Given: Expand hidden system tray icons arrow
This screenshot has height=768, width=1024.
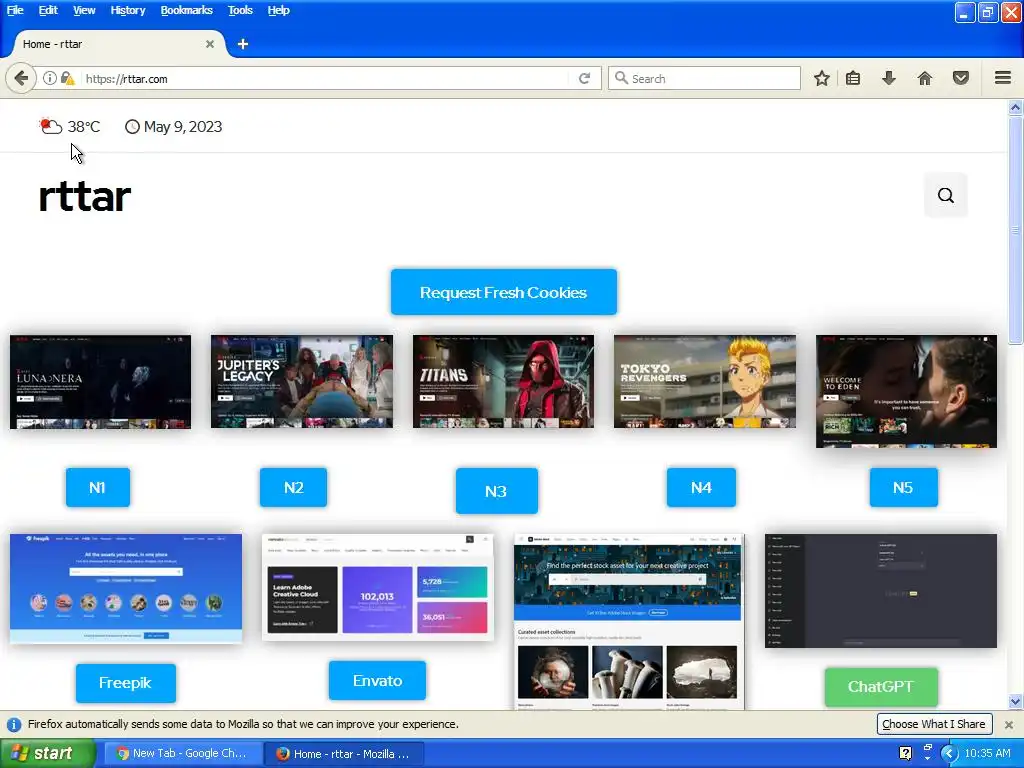Looking at the screenshot, I should [949, 754].
